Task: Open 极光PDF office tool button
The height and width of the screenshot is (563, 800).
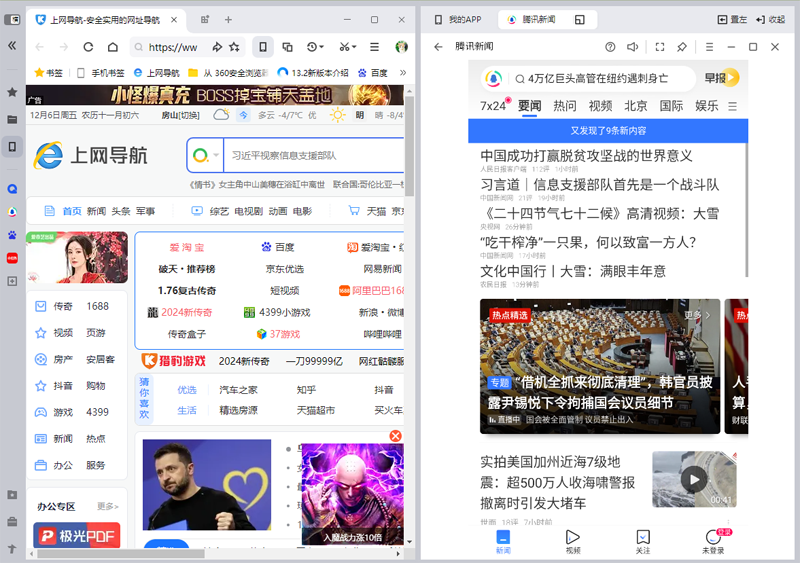Action: coord(77,535)
